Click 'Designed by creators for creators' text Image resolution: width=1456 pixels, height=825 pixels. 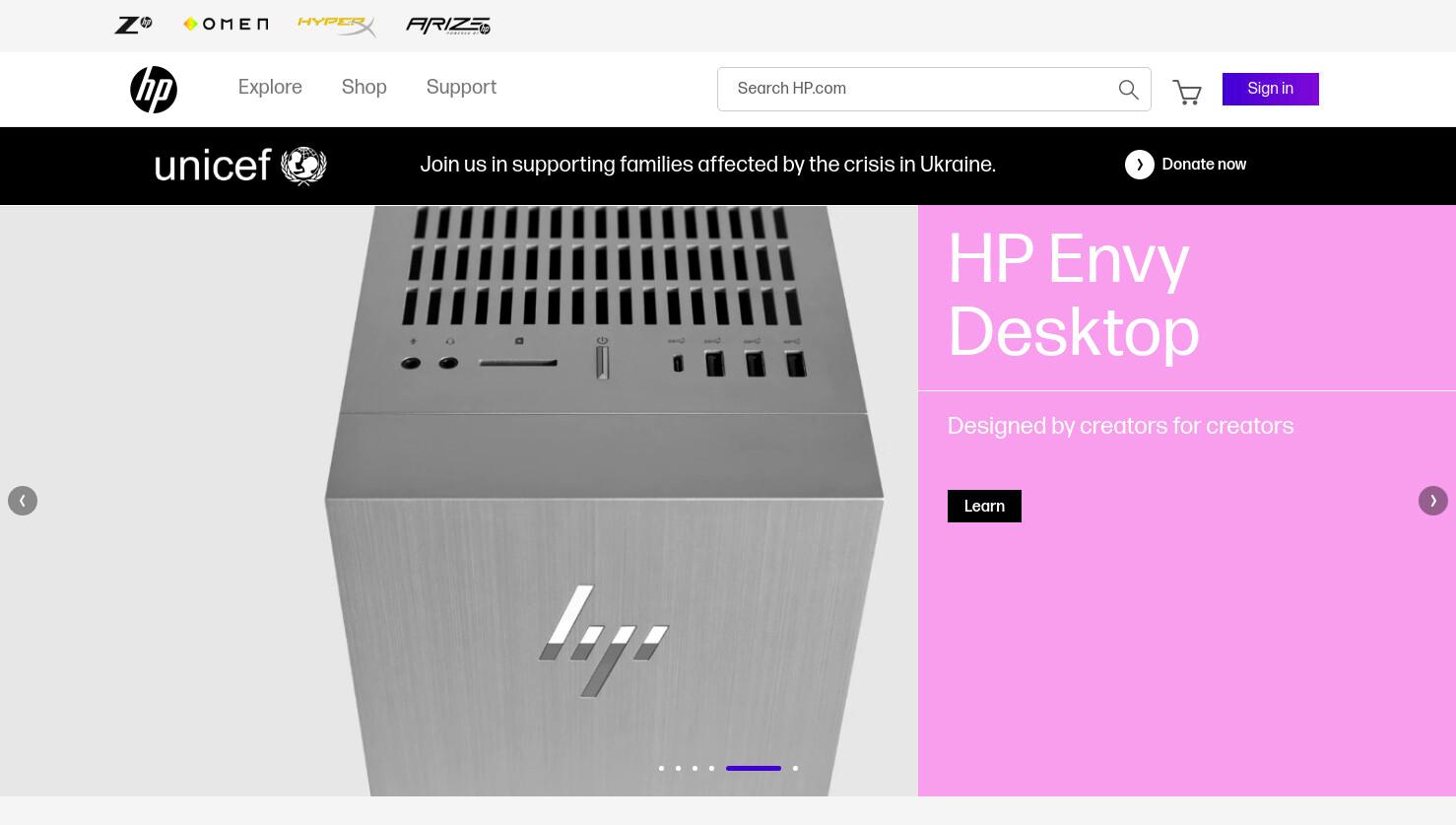tap(1120, 426)
